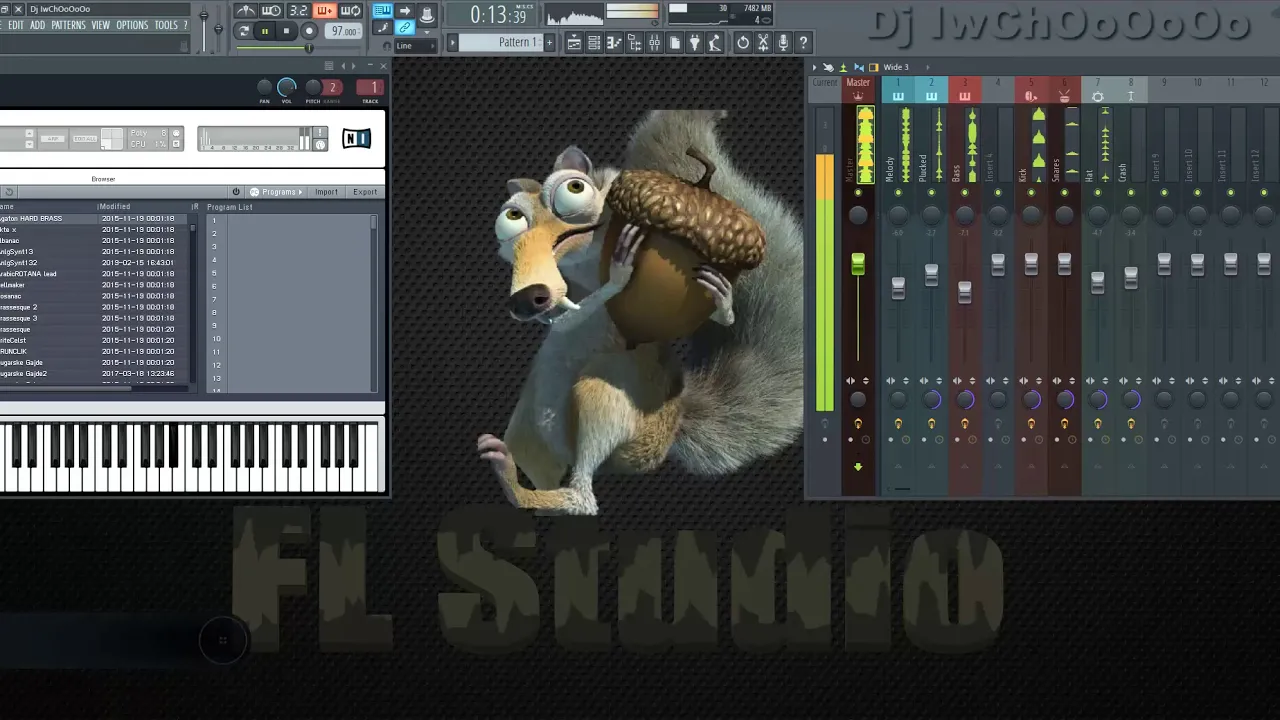
Task: Open the ADD menu
Action: pyautogui.click(x=37, y=25)
